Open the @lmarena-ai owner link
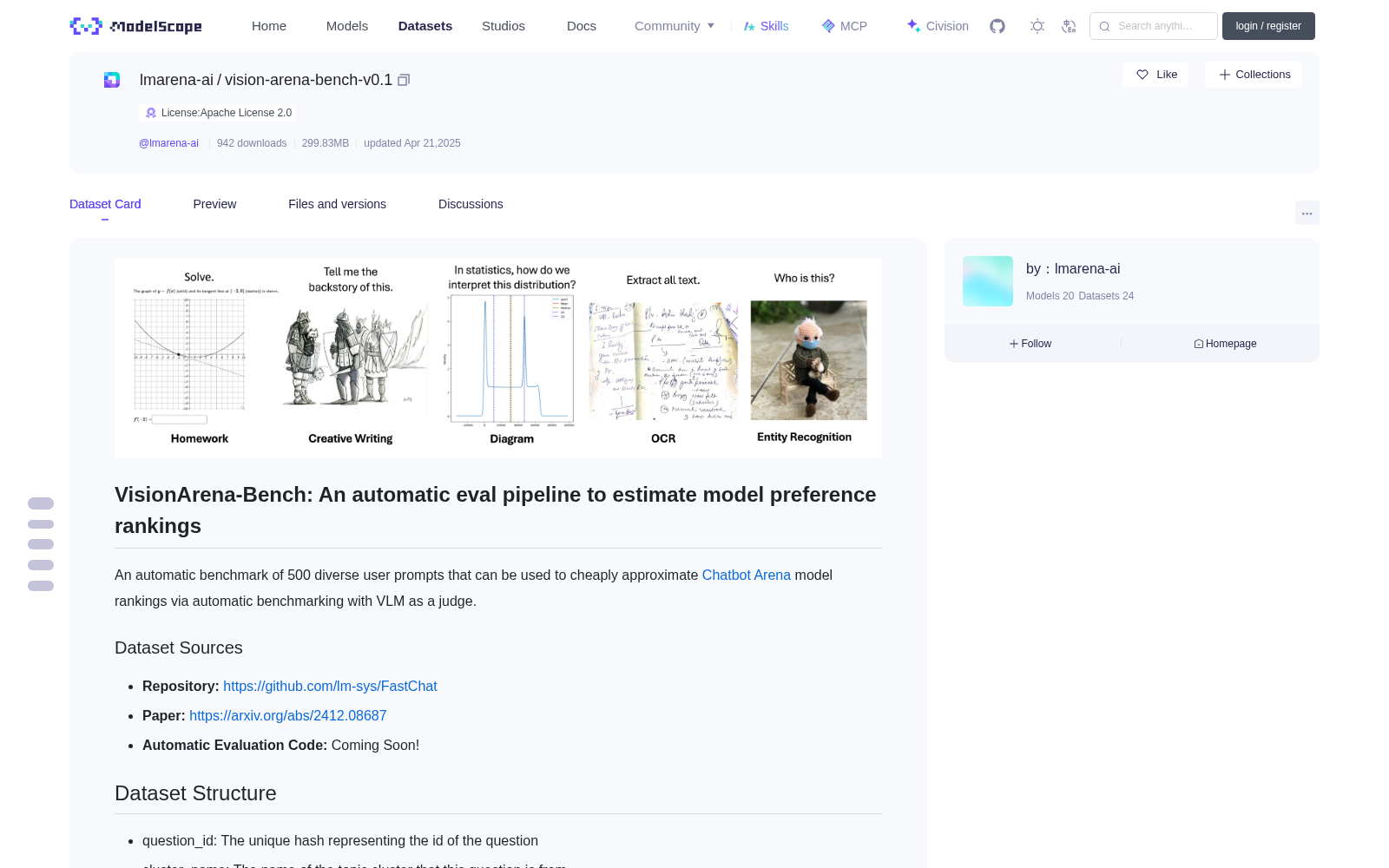The height and width of the screenshot is (868, 1389). 168,143
